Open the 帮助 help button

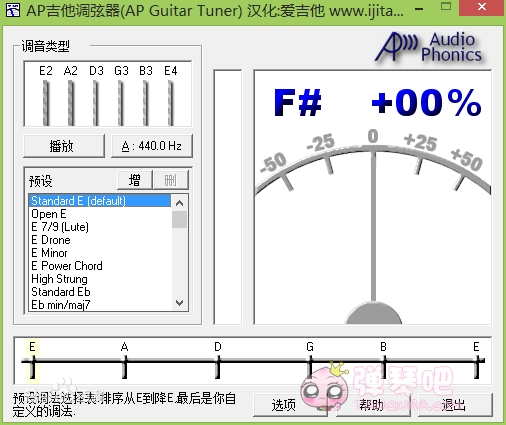373,405
